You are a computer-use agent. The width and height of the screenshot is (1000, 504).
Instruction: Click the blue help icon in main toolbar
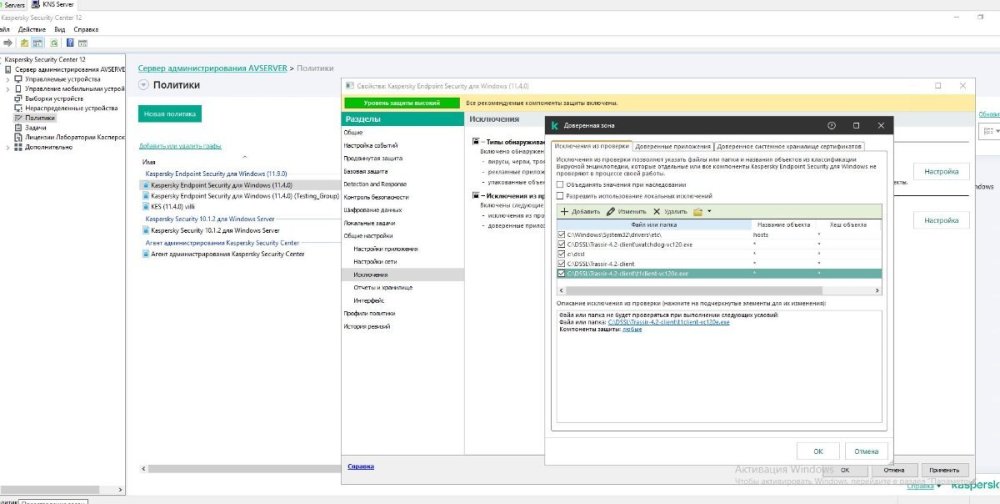tap(70, 43)
